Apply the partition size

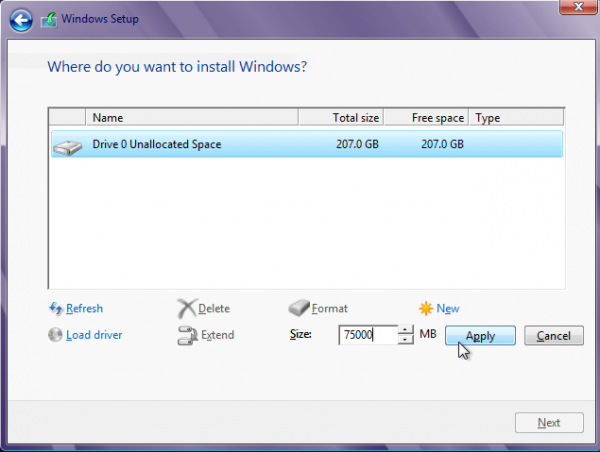480,336
